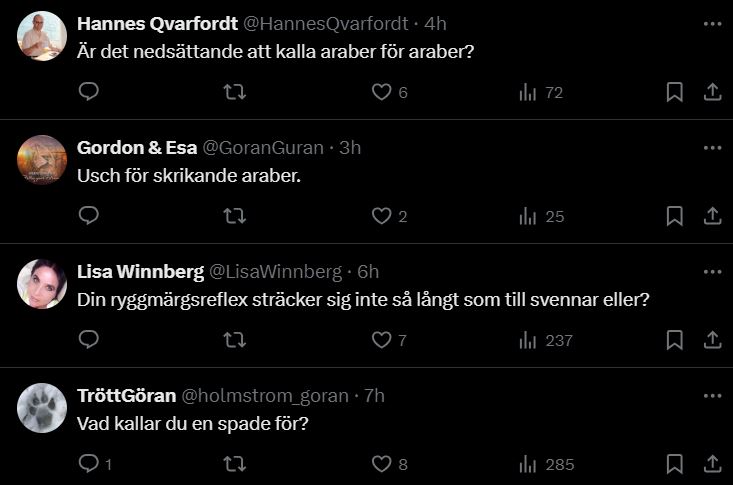Visit the @GoranGuran handle link
Image resolution: width=733 pixels, height=485 pixels.
263,148
